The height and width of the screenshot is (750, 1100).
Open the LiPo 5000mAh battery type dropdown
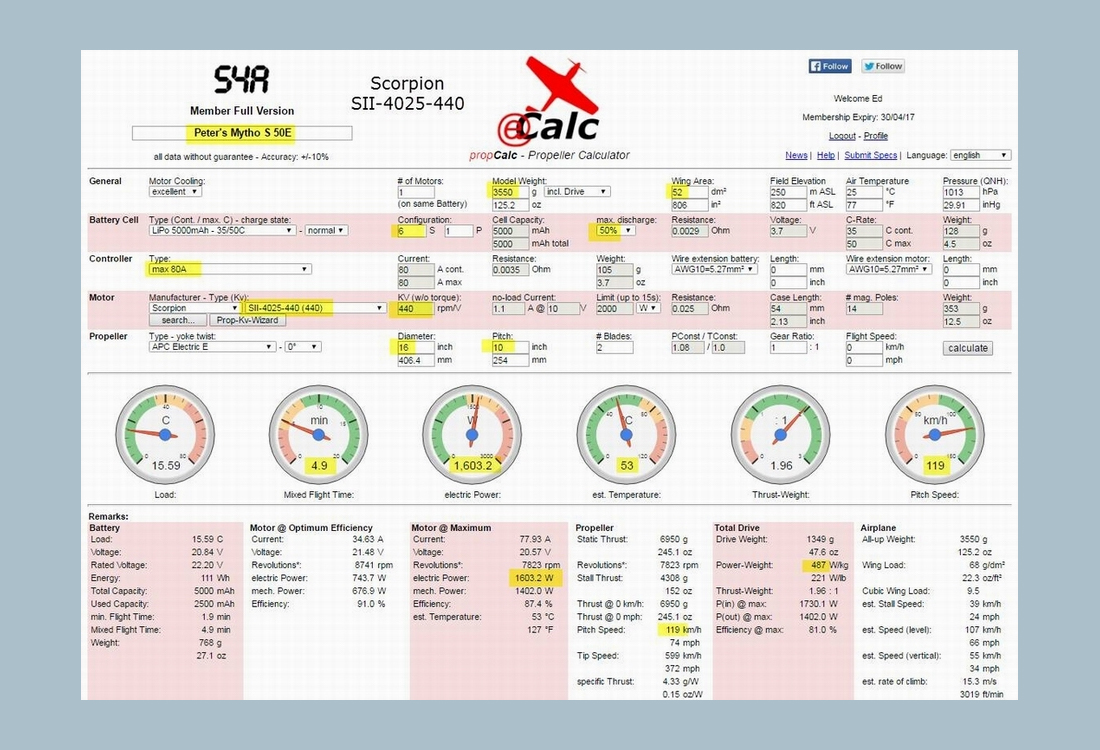[222, 230]
